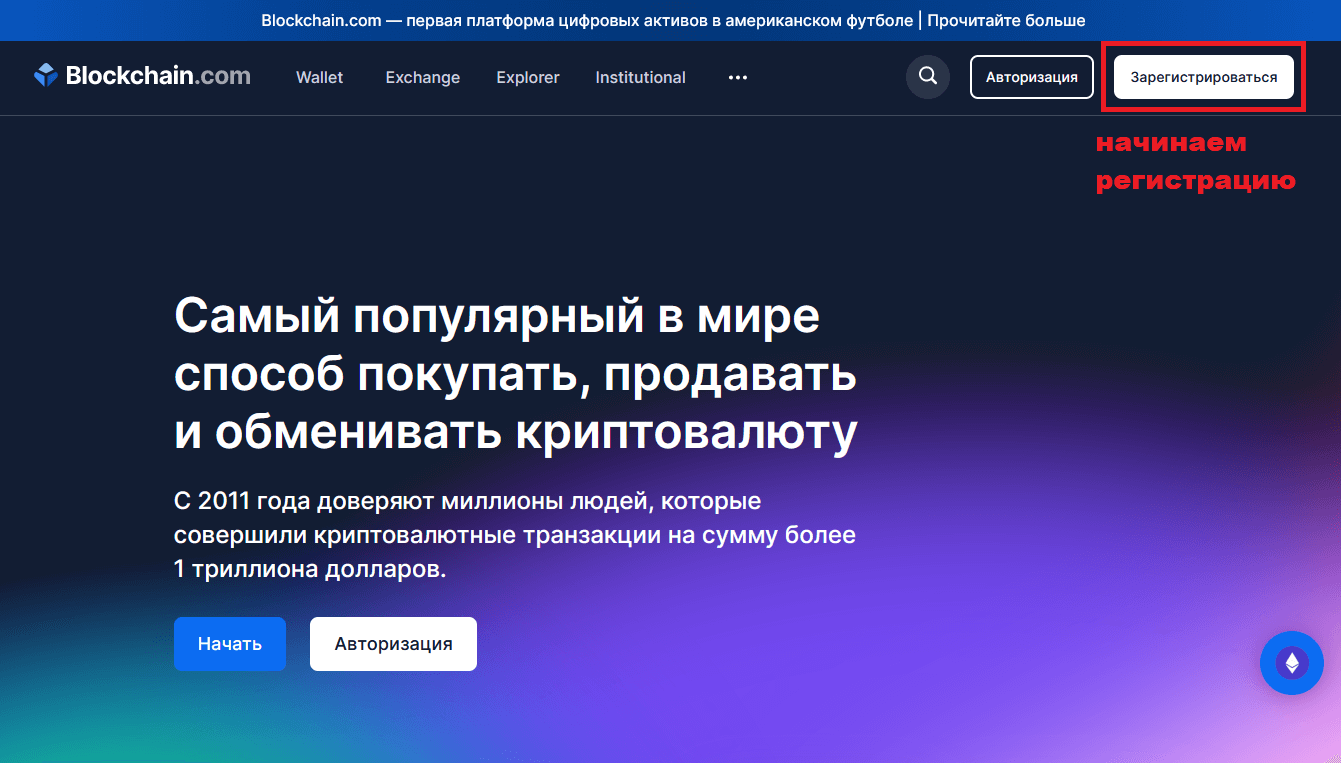
Task: Click the header Авторизация outlined button
Action: (1031, 77)
